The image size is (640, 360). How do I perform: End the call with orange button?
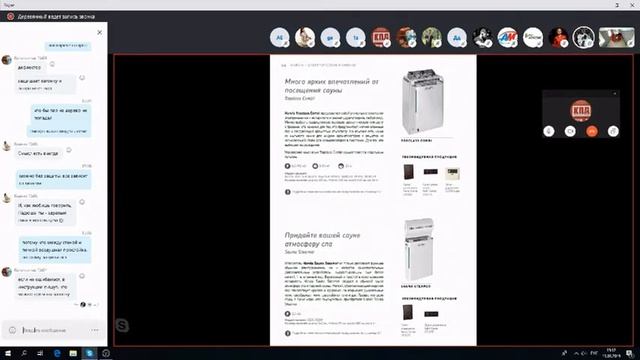click(592, 131)
